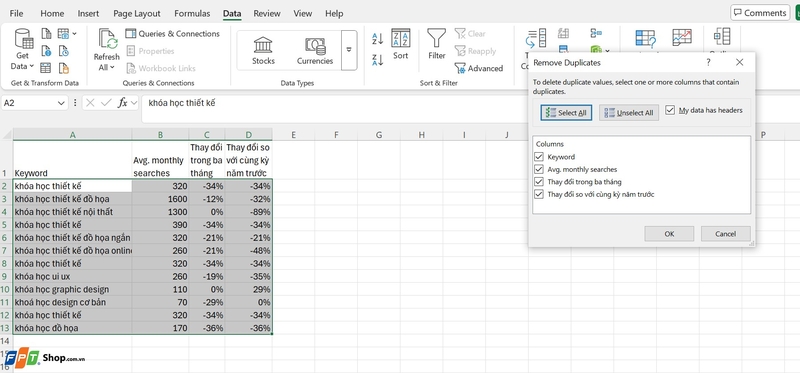The height and width of the screenshot is (373, 800).
Task: Open the custom Sort dialog
Action: (x=401, y=44)
